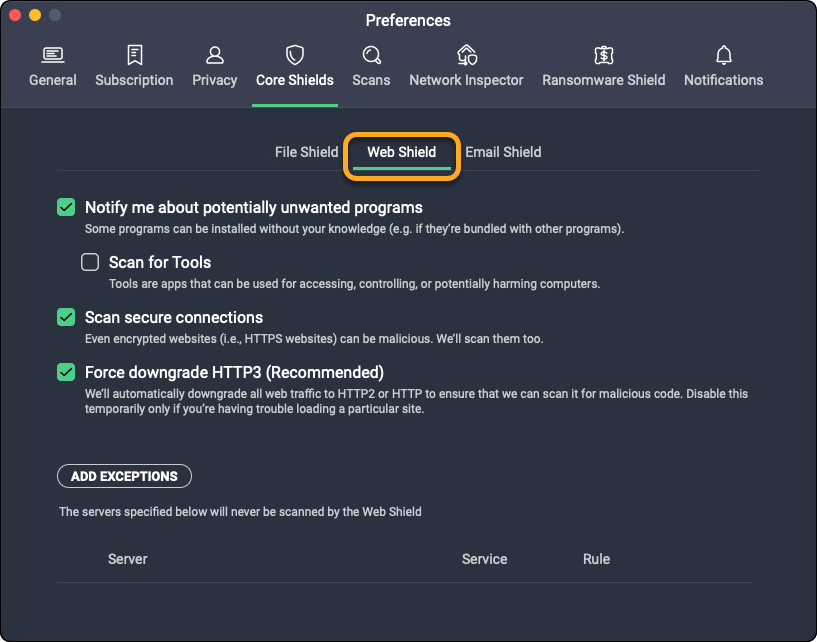Uncheck Notify me about potentially unwanted programs
Viewport: 817px width, 642px height.
click(66, 208)
